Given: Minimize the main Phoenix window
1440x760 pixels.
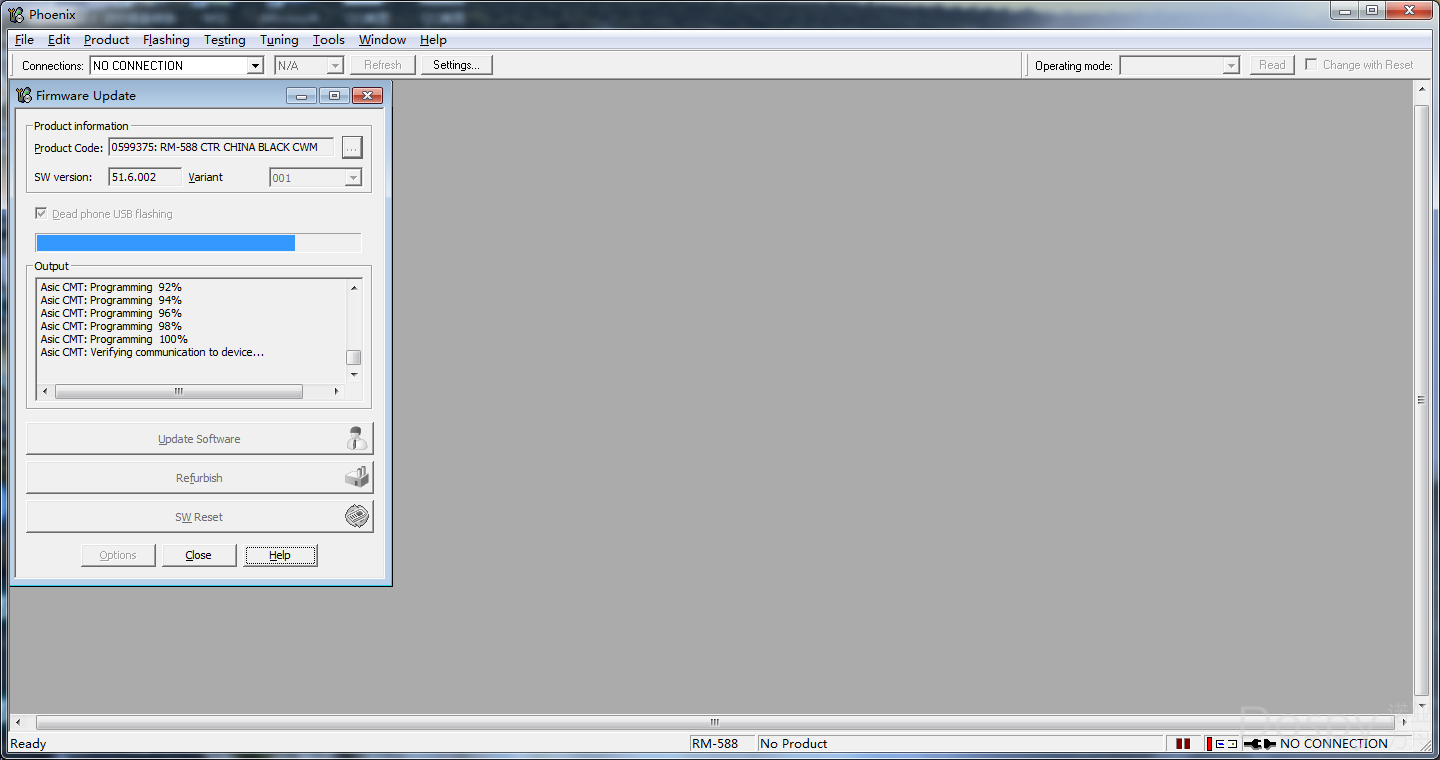Looking at the screenshot, I should click(1346, 10).
